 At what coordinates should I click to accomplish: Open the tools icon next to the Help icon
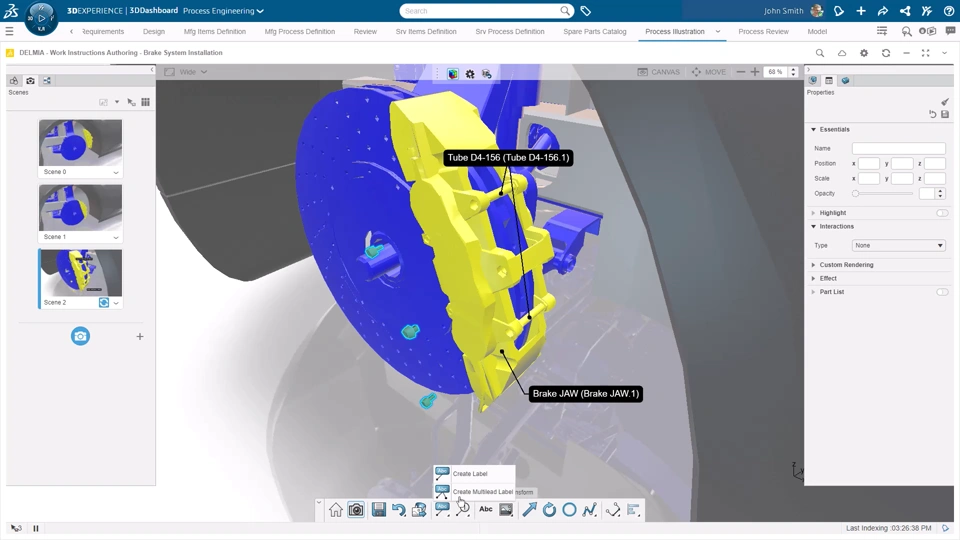tap(927, 10)
